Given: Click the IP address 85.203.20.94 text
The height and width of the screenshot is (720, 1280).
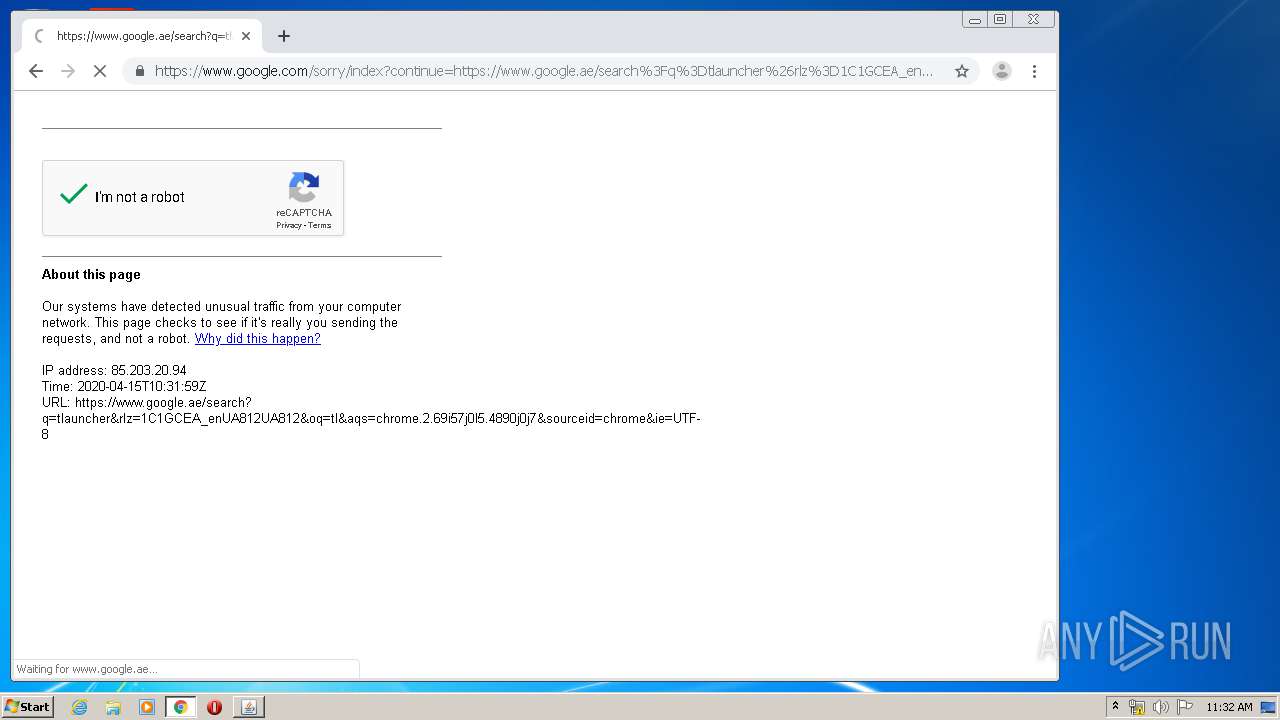Looking at the screenshot, I should click(114, 370).
